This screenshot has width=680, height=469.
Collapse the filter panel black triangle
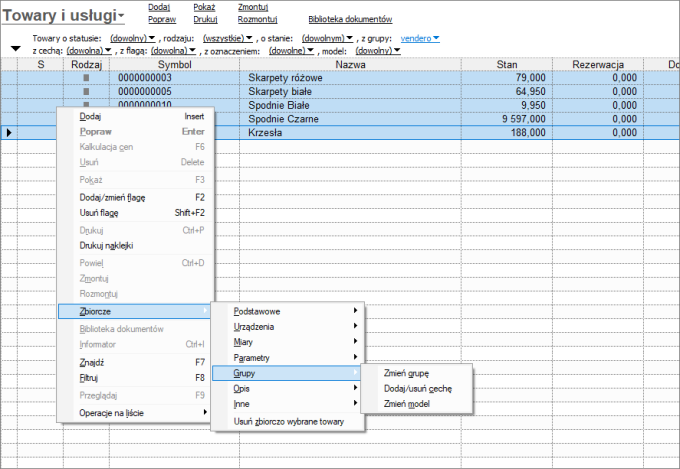click(16, 49)
